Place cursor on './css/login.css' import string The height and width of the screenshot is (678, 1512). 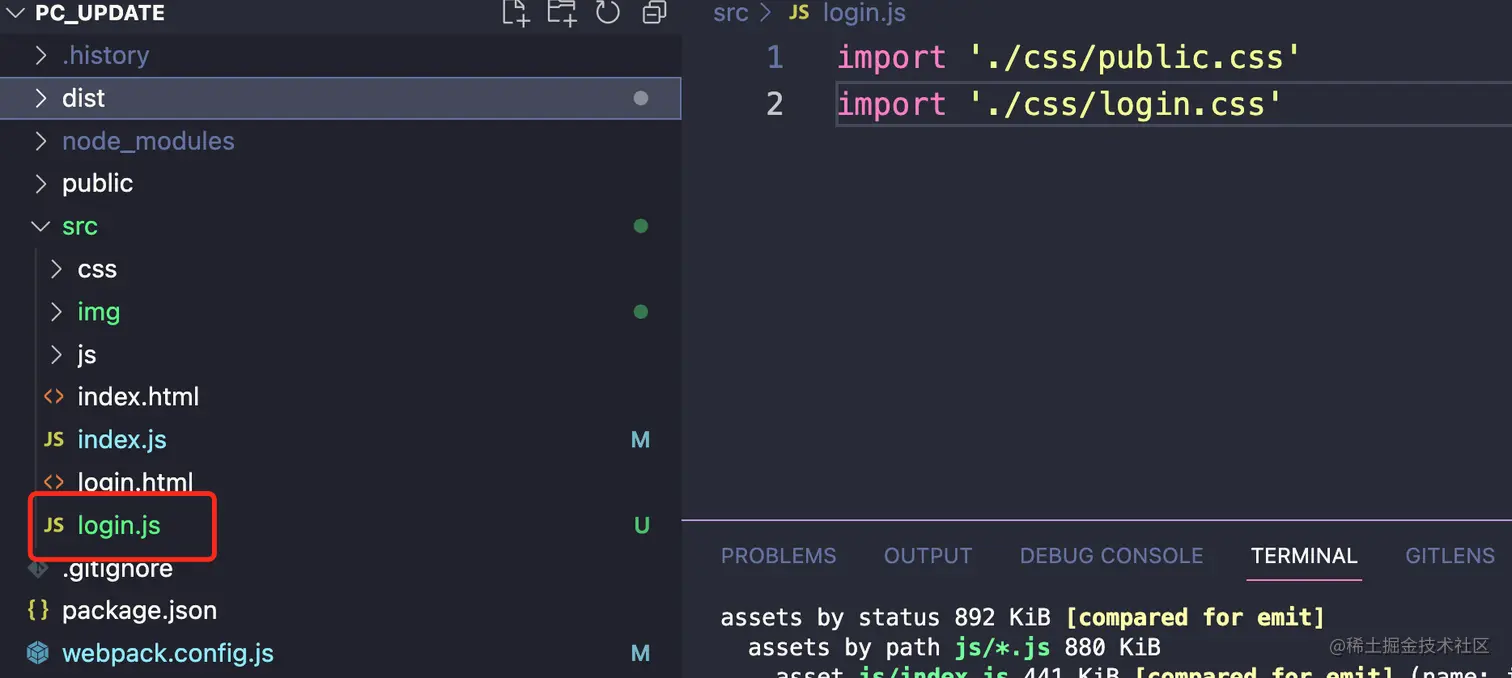(1125, 103)
